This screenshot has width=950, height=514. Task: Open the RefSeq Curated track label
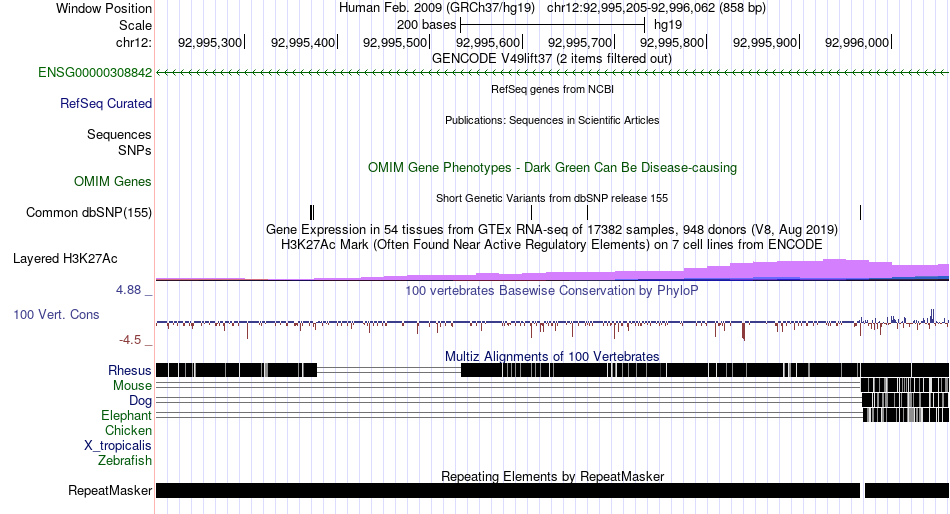pyautogui.click(x=106, y=104)
